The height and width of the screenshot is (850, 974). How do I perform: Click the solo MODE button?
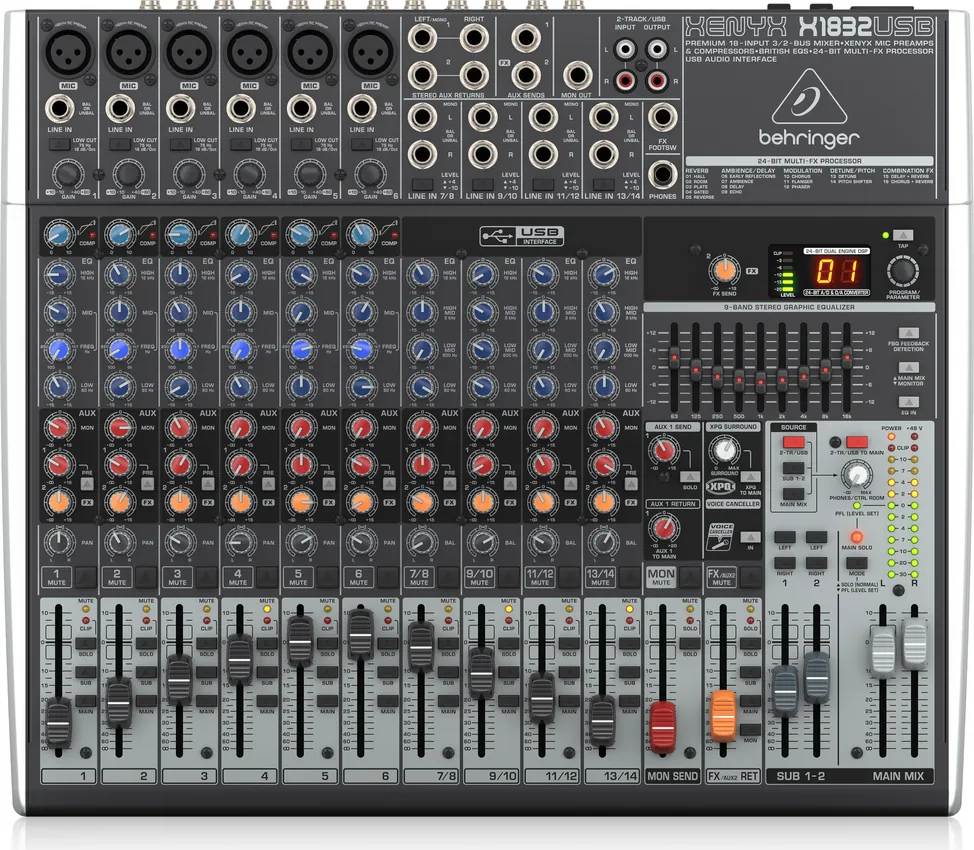857,563
